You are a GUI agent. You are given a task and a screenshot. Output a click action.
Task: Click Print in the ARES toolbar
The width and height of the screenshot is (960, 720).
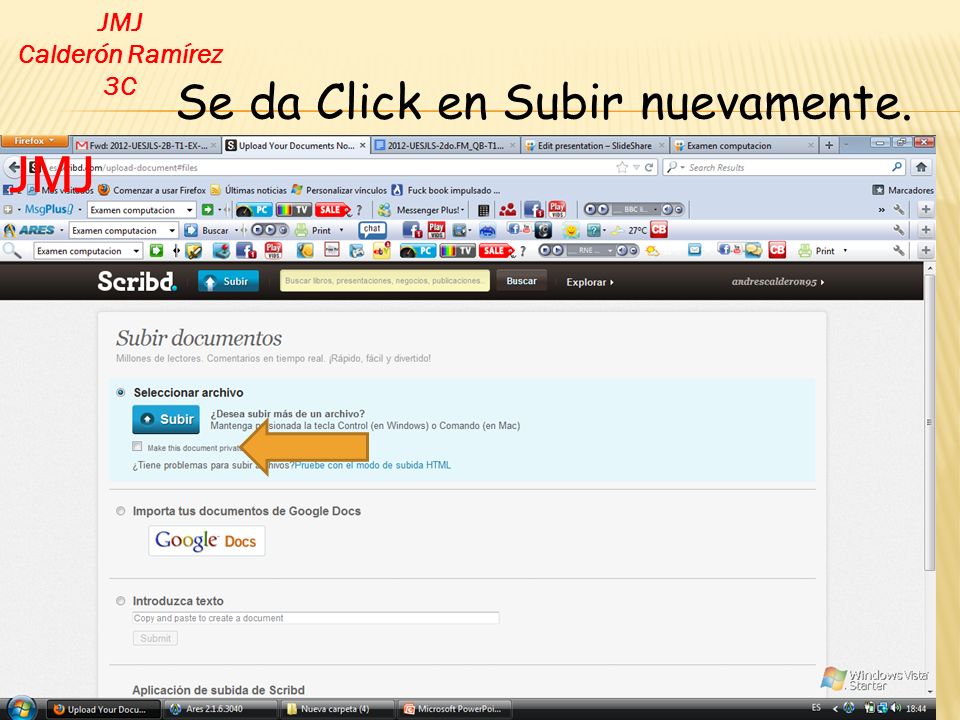(314, 230)
